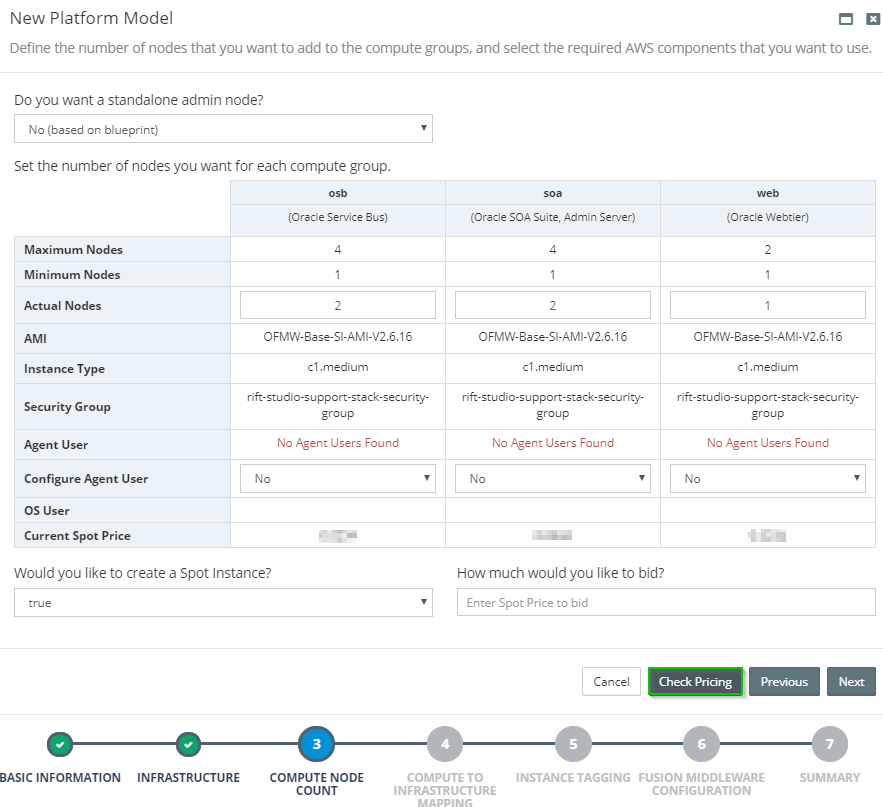Click the Summary step circle
This screenshot has width=883, height=807.
click(828, 744)
